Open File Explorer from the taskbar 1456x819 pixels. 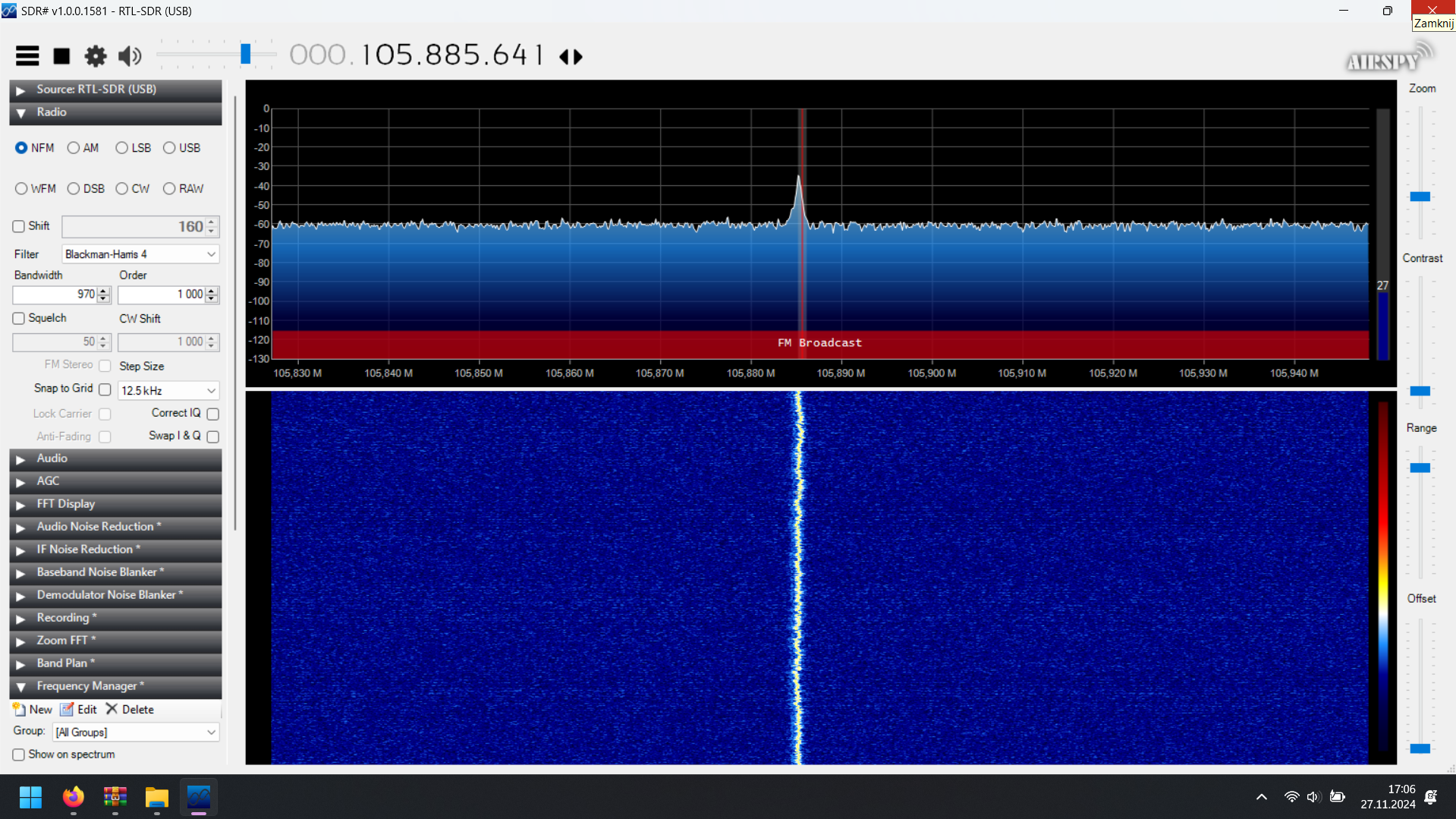156,797
